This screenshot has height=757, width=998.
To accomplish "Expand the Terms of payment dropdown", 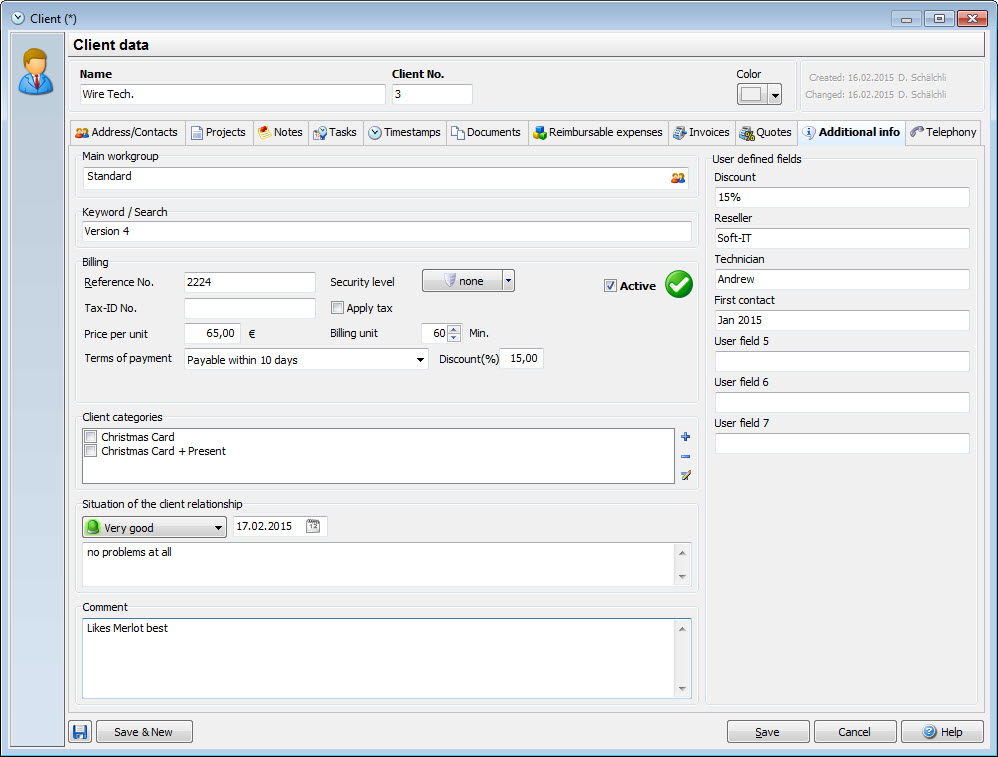I will (x=420, y=360).
